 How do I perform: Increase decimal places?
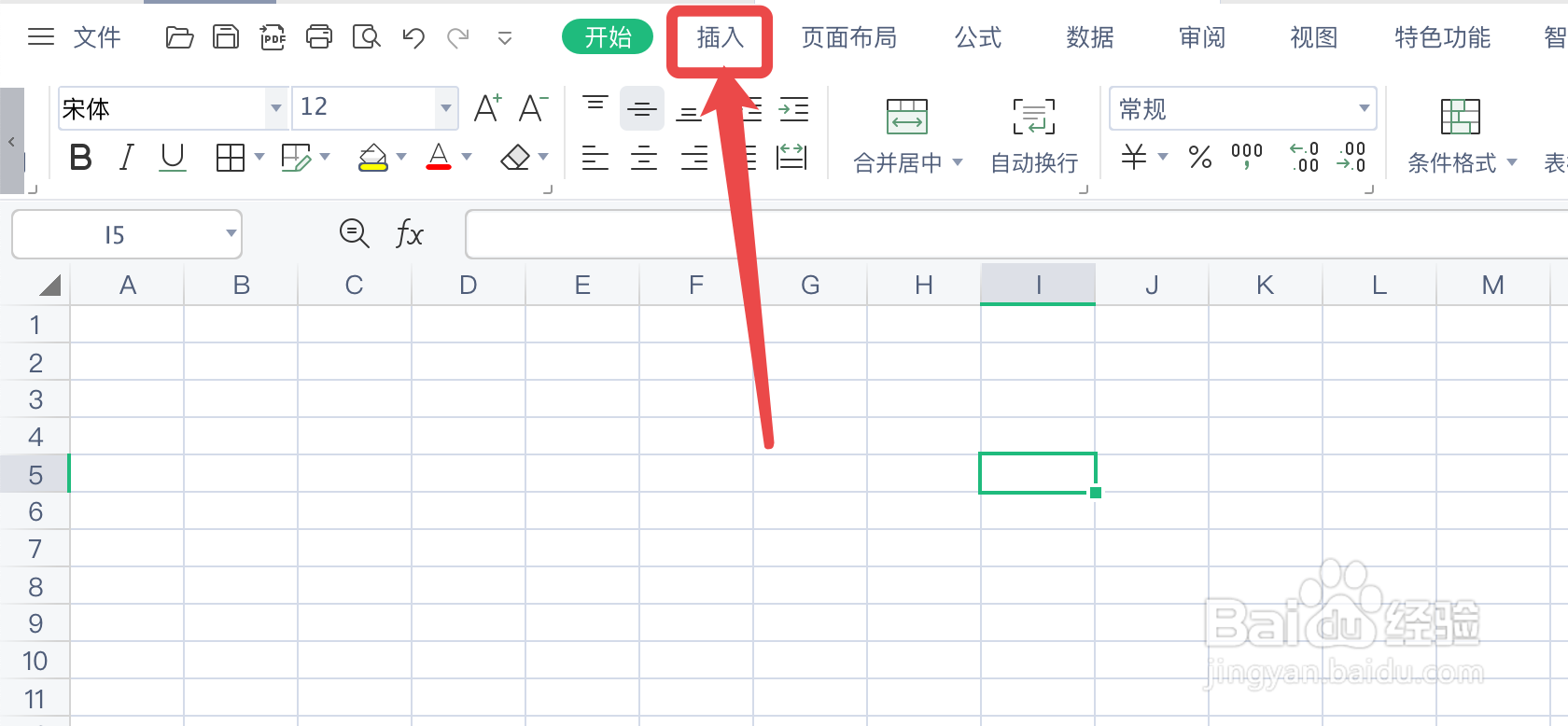pos(1304,157)
